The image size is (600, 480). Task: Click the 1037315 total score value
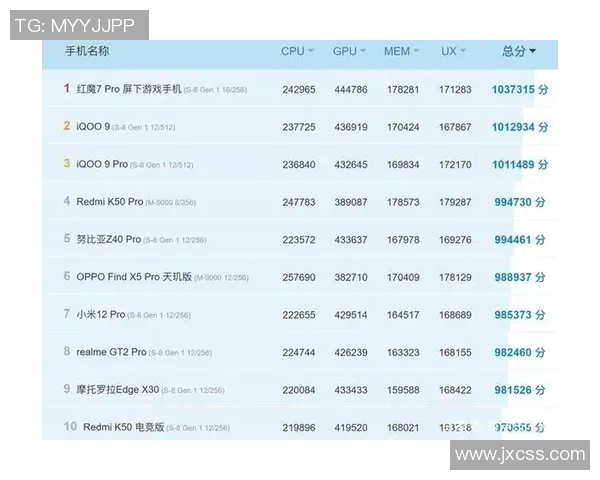click(x=513, y=89)
